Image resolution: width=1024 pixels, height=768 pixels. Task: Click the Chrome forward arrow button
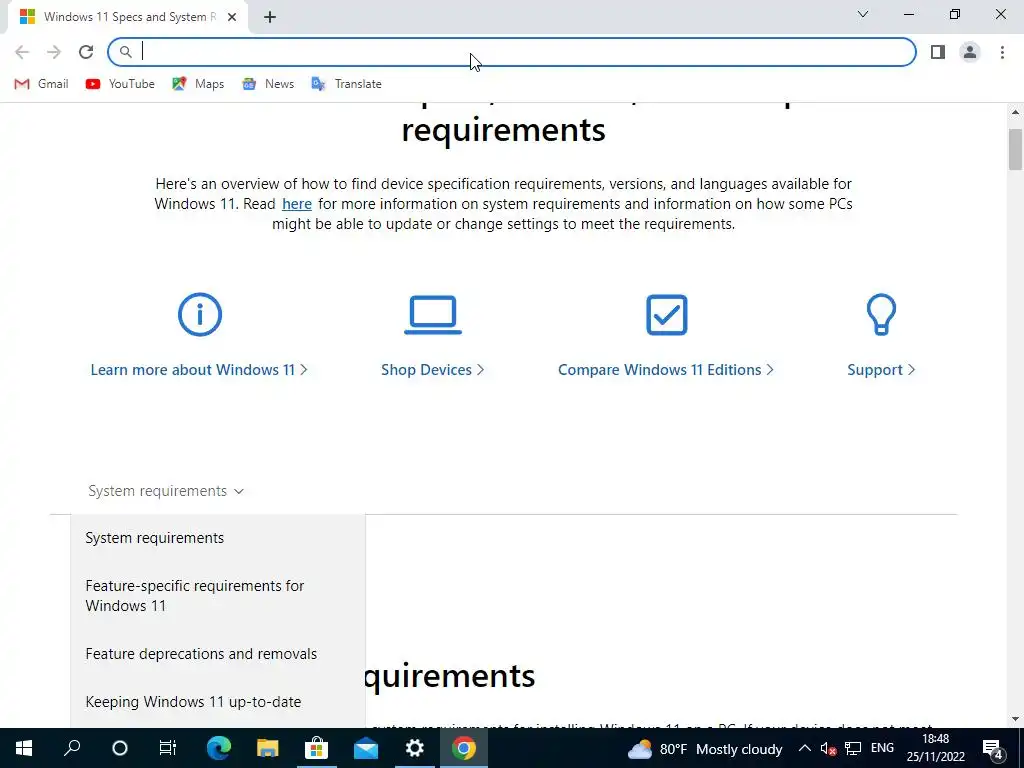click(x=54, y=52)
